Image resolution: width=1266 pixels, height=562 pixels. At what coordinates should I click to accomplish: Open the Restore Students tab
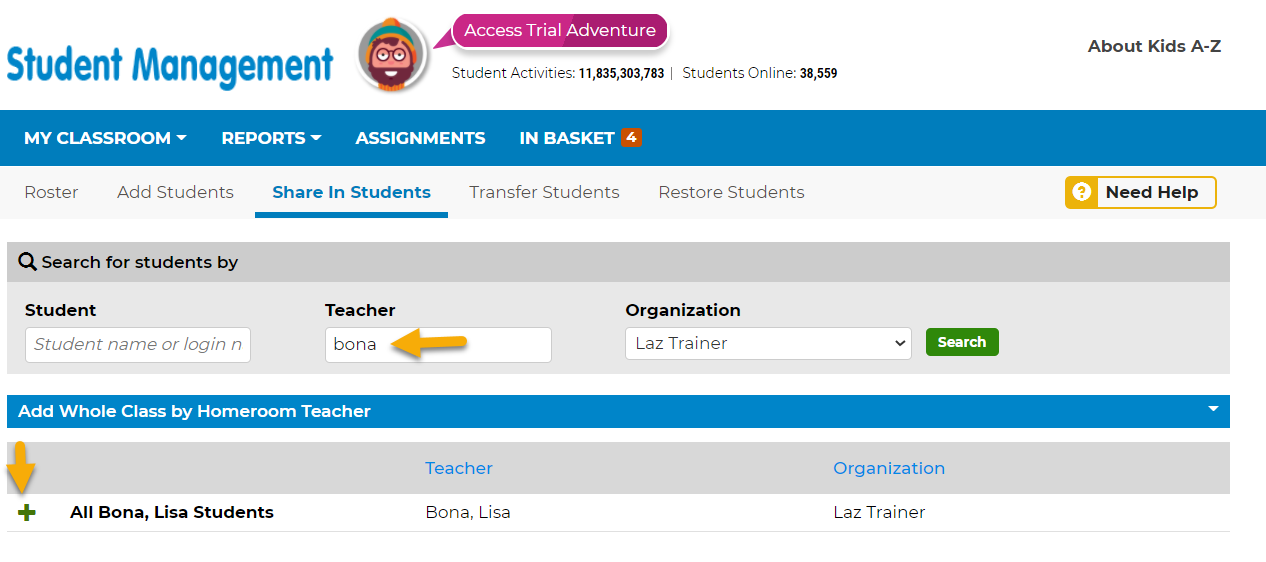pos(731,192)
